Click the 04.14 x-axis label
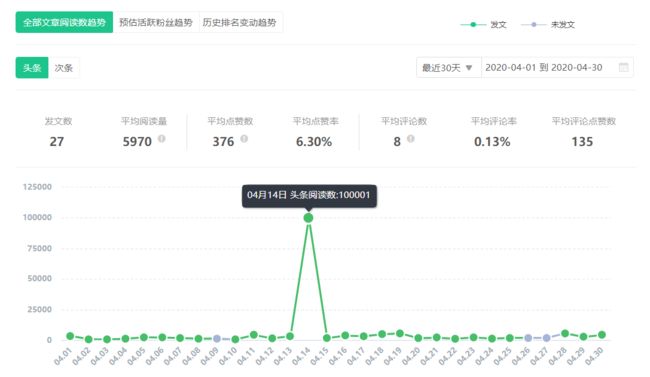 click(x=301, y=356)
